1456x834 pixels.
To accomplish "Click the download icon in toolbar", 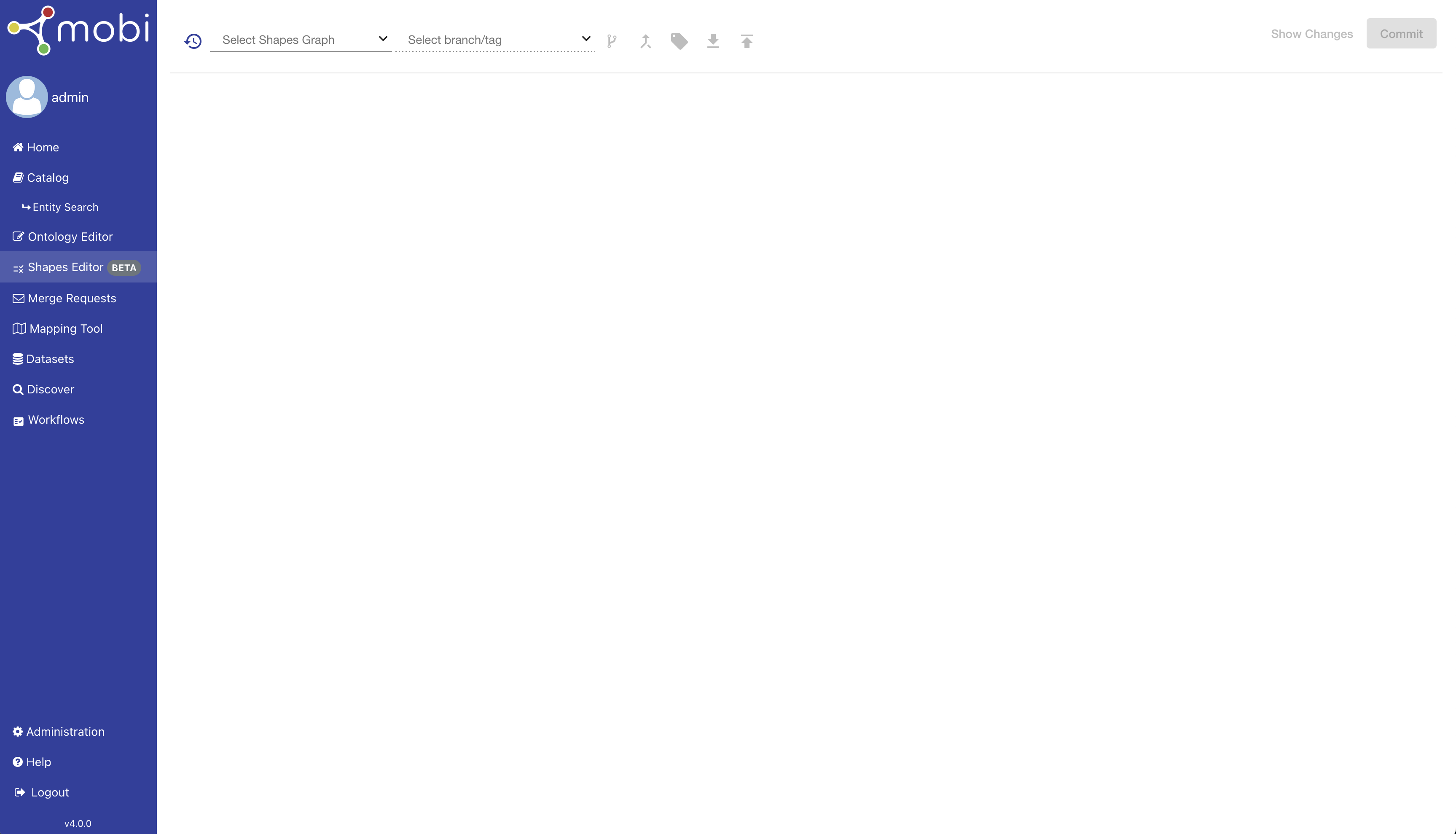I will click(713, 40).
